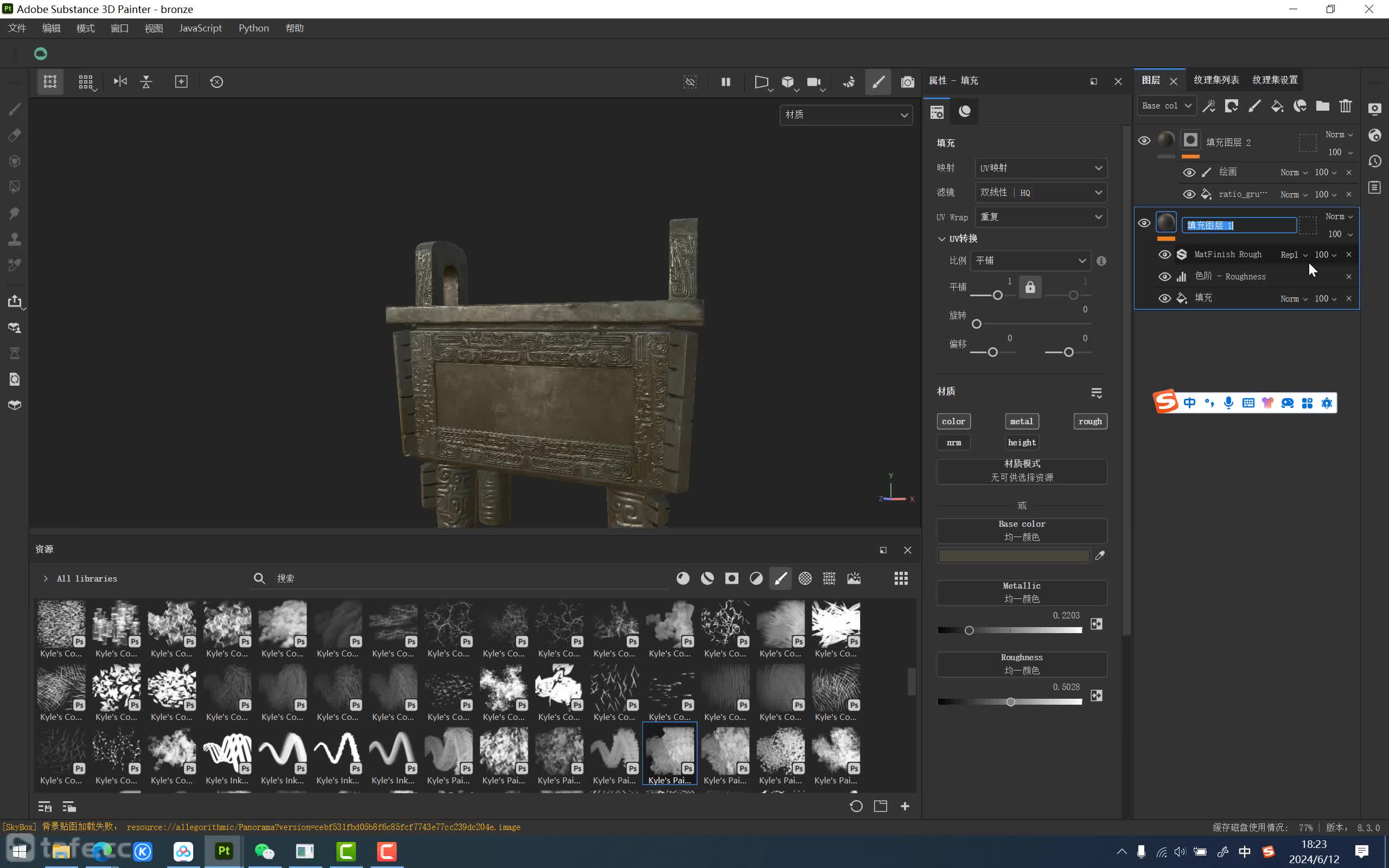Toggle visibility of 填充图层 1
Image resolution: width=1389 pixels, height=868 pixels.
(1144, 223)
